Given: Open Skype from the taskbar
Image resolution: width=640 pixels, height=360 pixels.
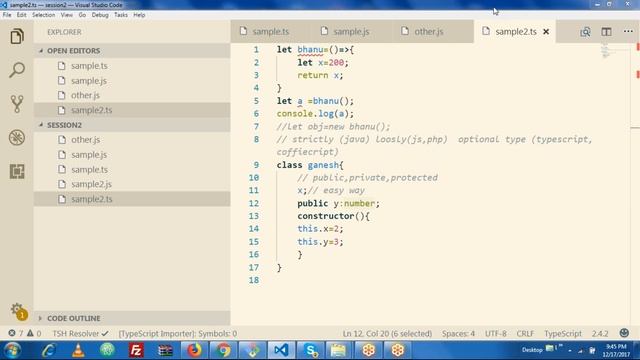Looking at the screenshot, I should click(x=311, y=350).
